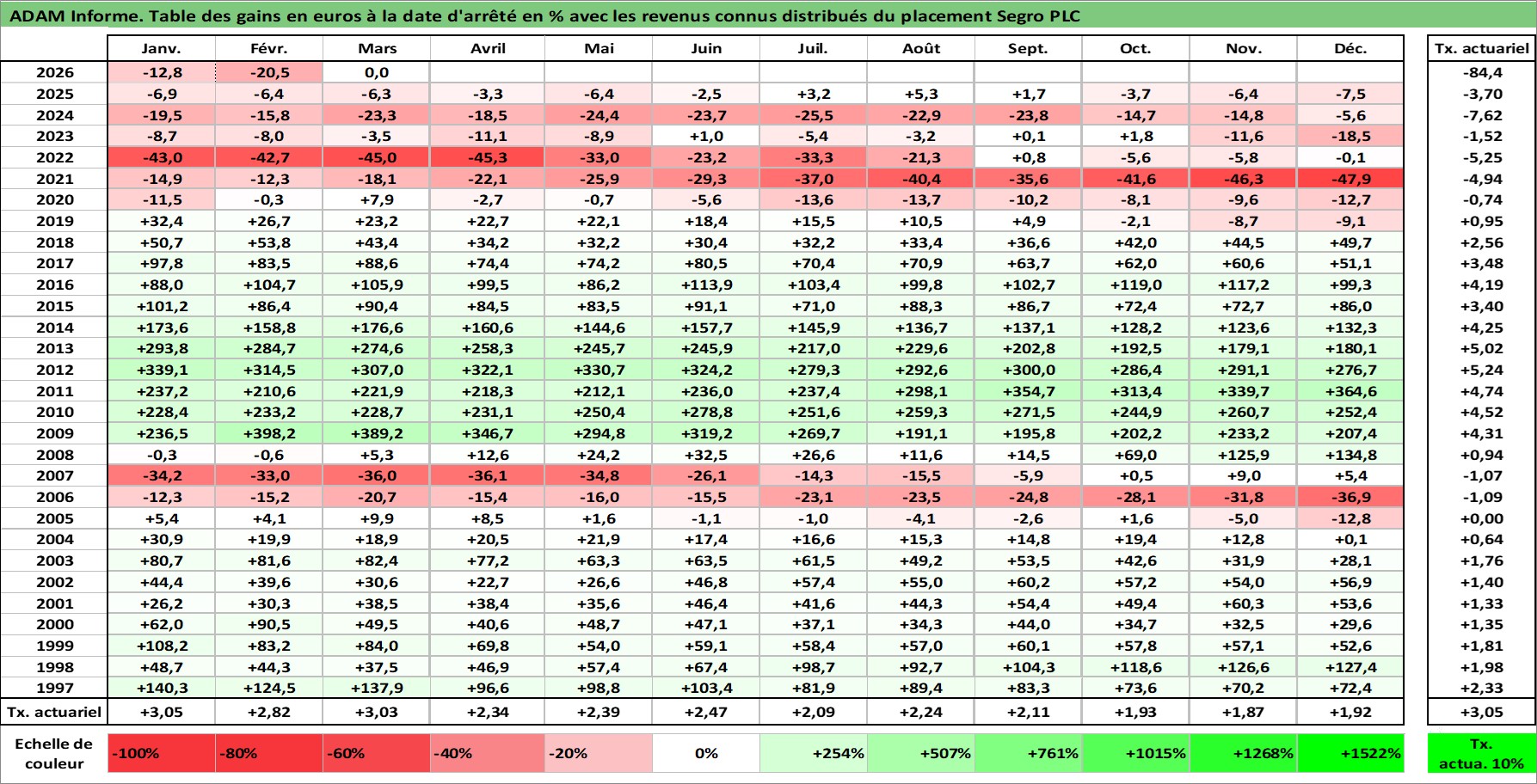The height and width of the screenshot is (784, 1537).
Task: Click the 2026 Mars cell showing 0,0
Action: (x=377, y=72)
